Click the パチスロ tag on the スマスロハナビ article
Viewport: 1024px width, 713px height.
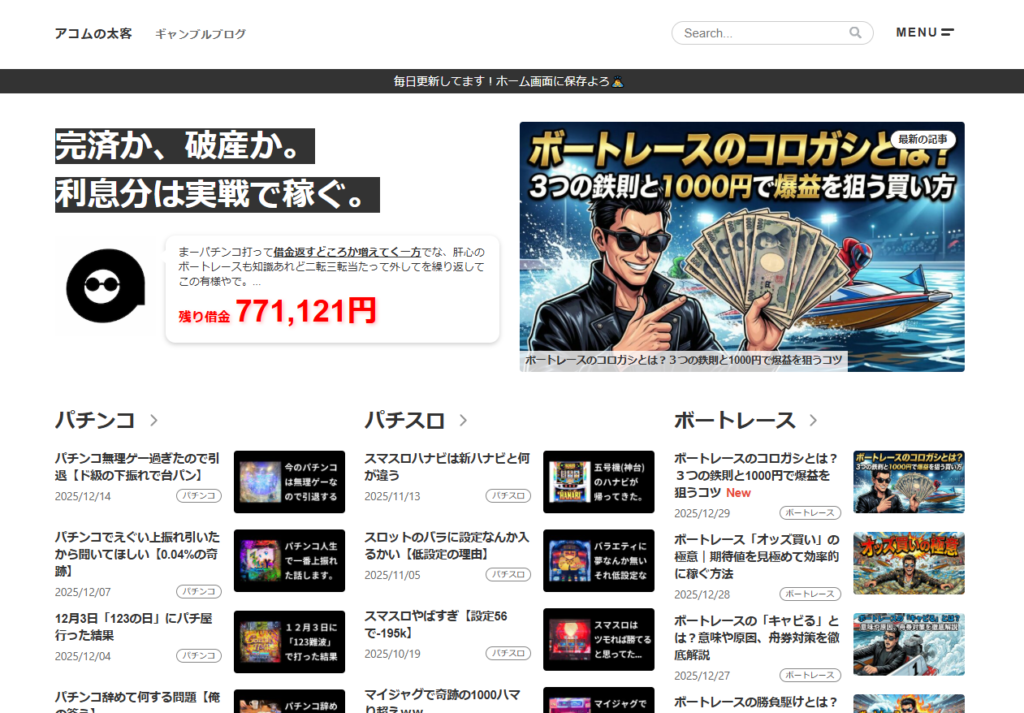[508, 493]
